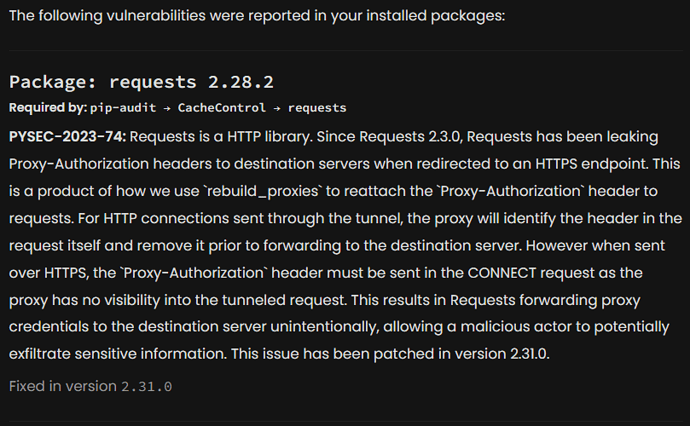
Task: Click the rebuild_proxies code term
Action: (x=263, y=191)
